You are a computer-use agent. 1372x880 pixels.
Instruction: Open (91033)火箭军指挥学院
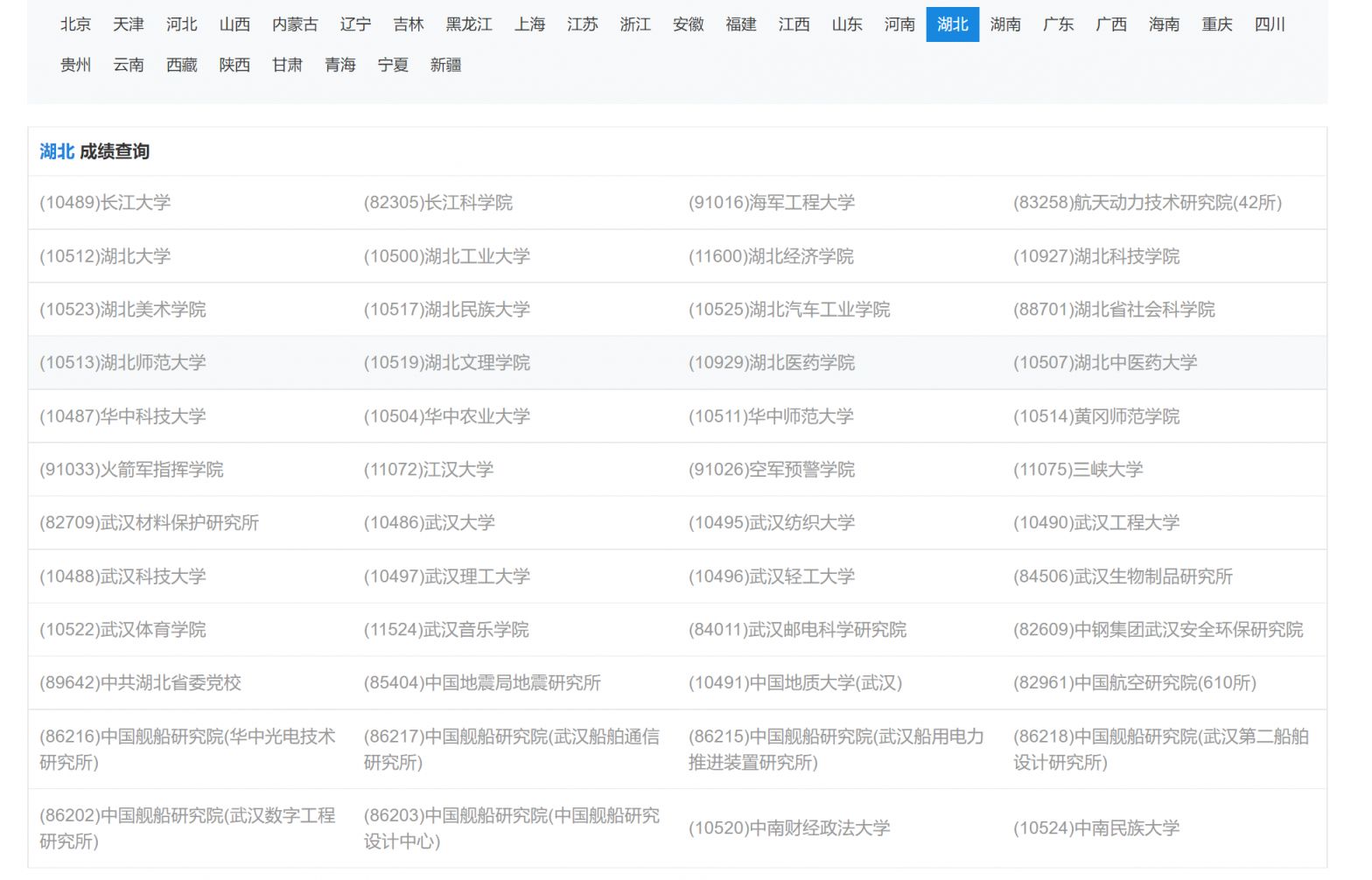pyautogui.click(x=131, y=470)
